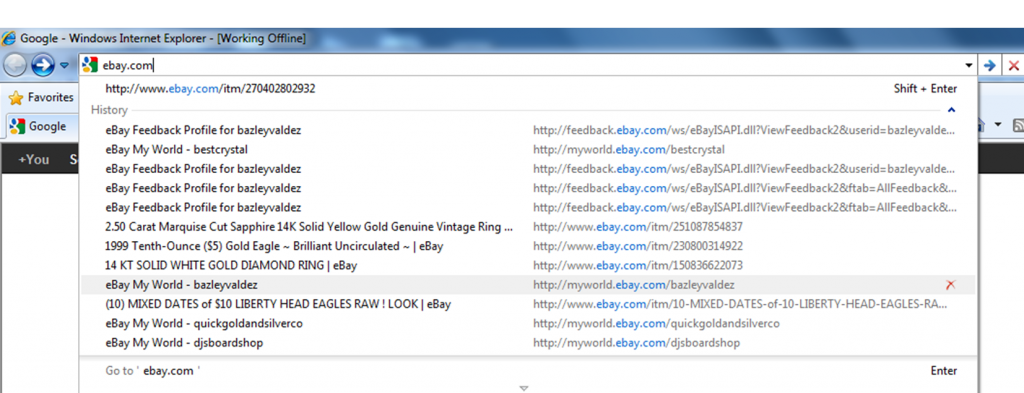The image size is (1024, 393).
Task: Open the Home button dropdown arrow on command bar
Action: 998,125
